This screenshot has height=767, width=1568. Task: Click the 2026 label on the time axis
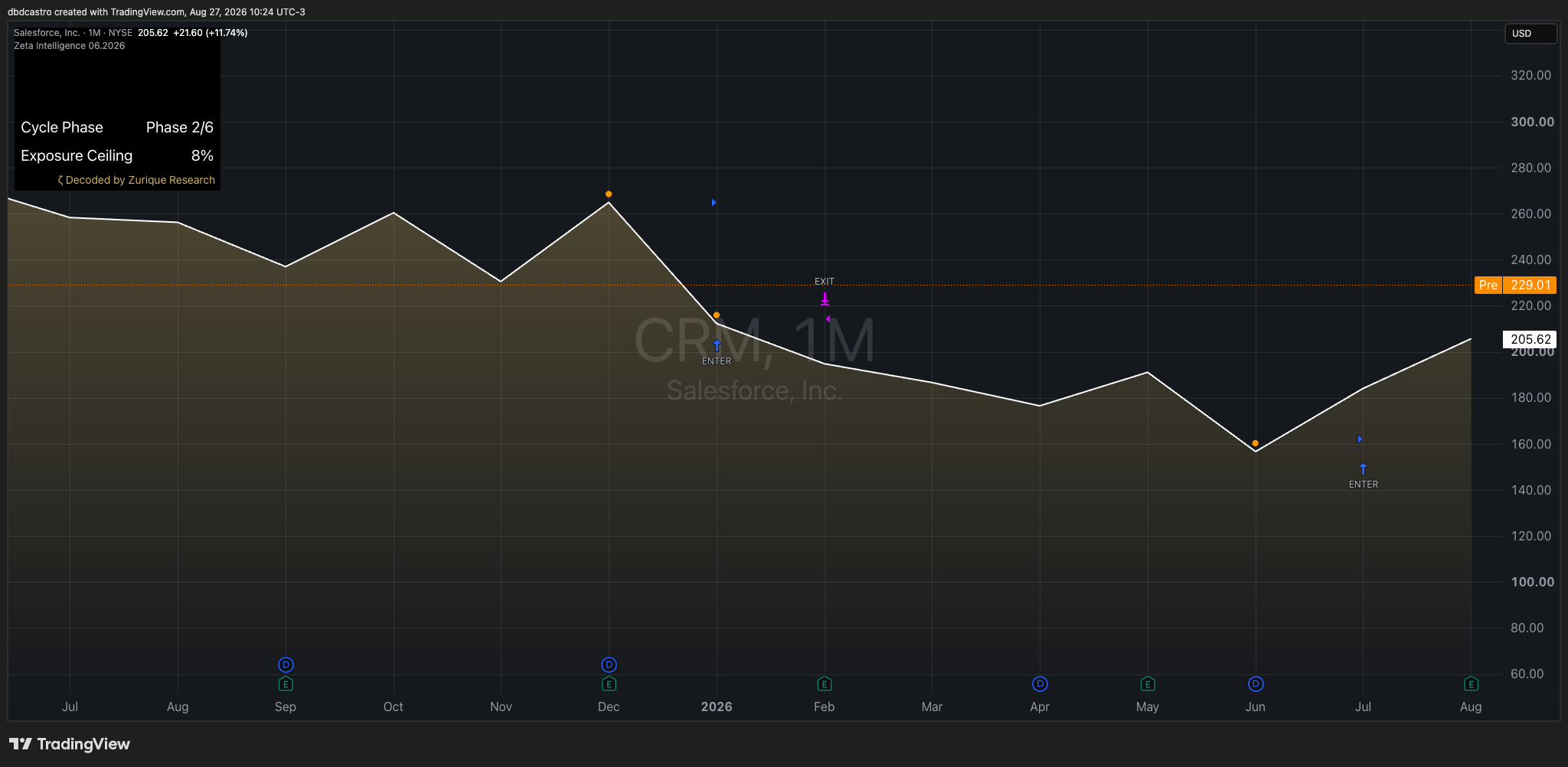pyautogui.click(x=717, y=707)
